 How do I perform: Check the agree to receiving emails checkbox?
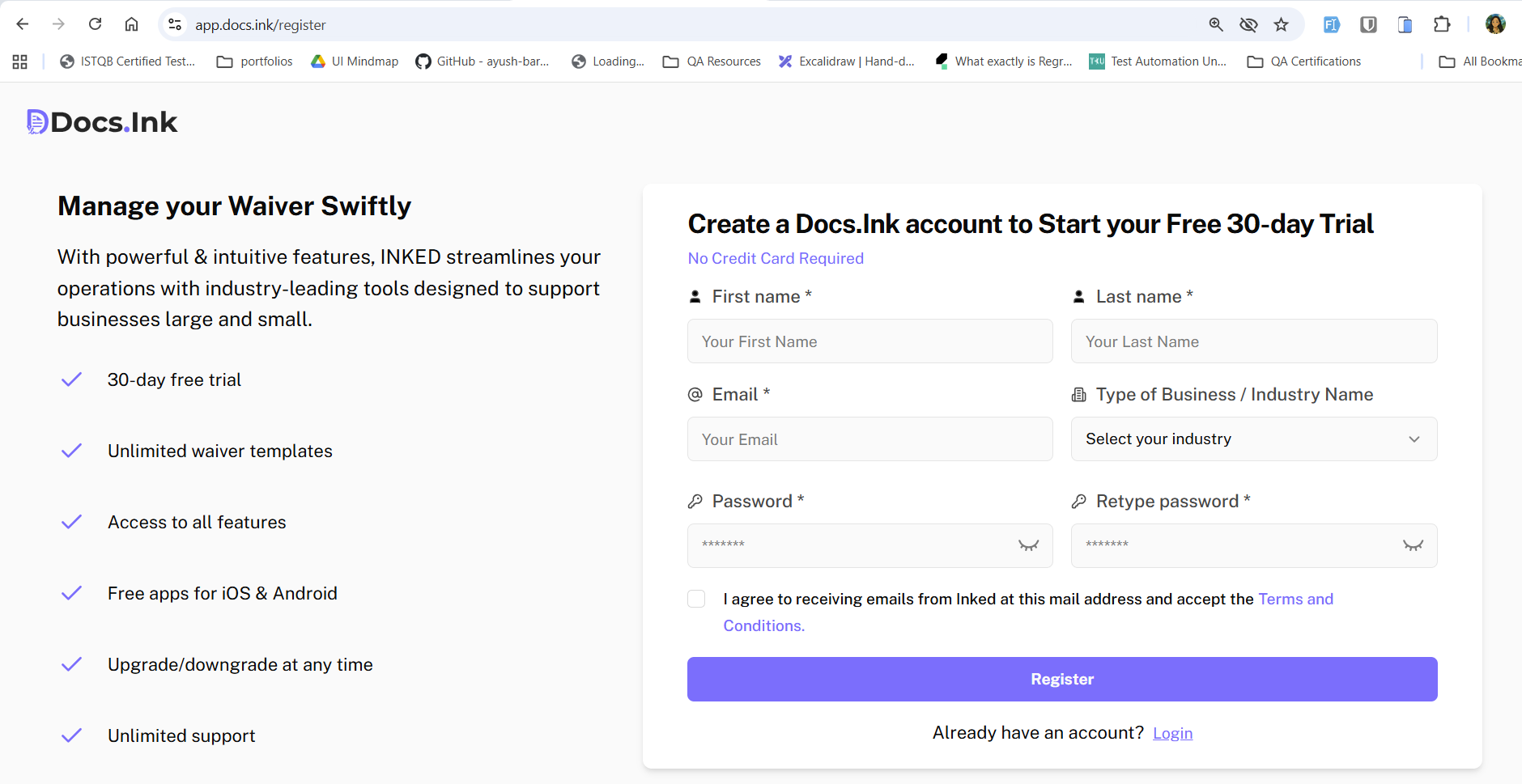coord(696,599)
